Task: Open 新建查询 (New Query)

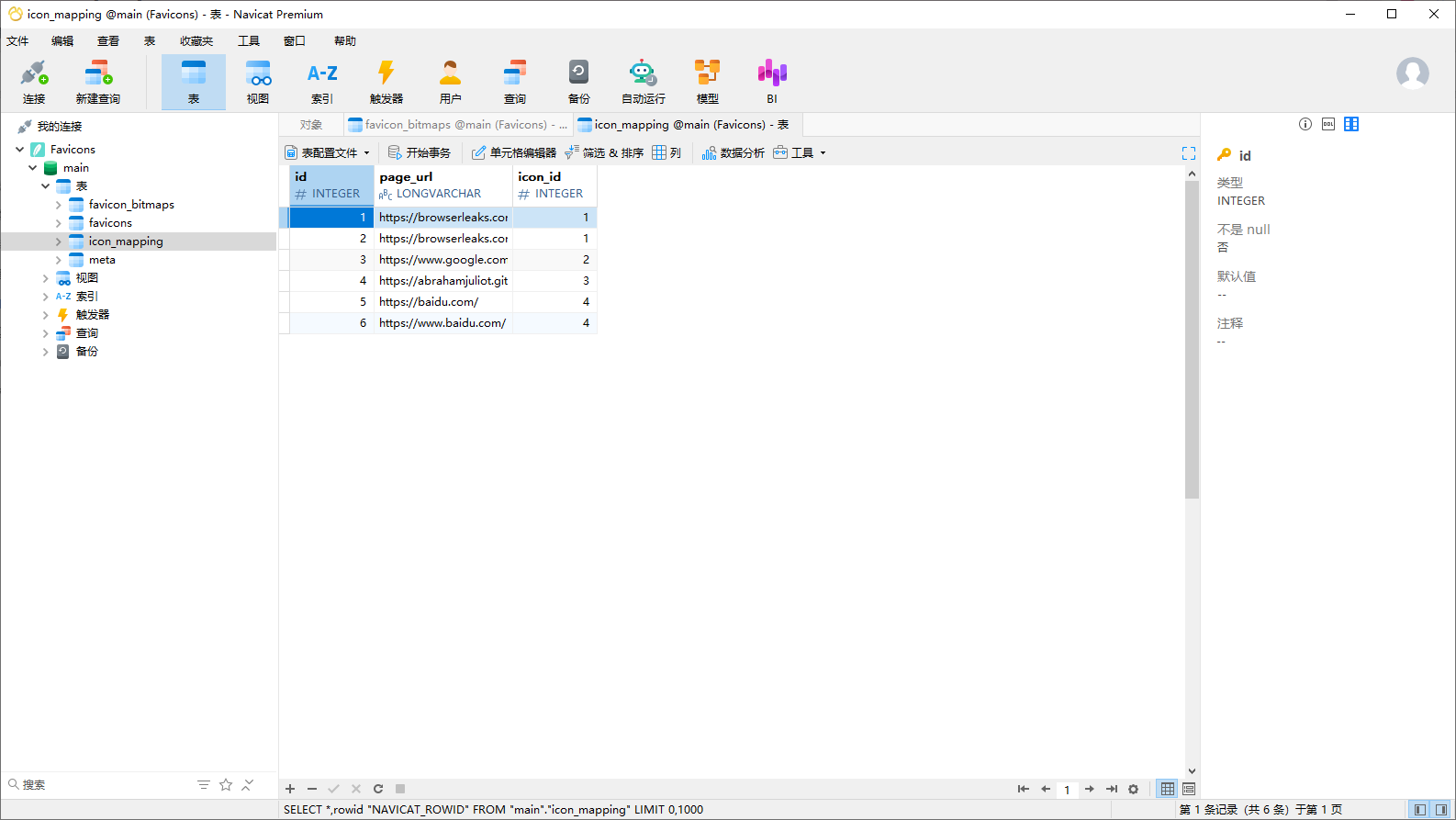Action: (x=98, y=82)
